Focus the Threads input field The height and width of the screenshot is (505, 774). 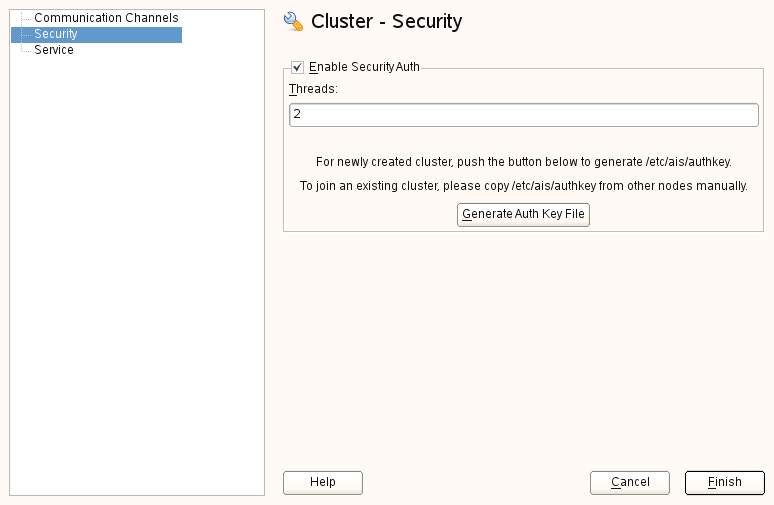coord(523,116)
